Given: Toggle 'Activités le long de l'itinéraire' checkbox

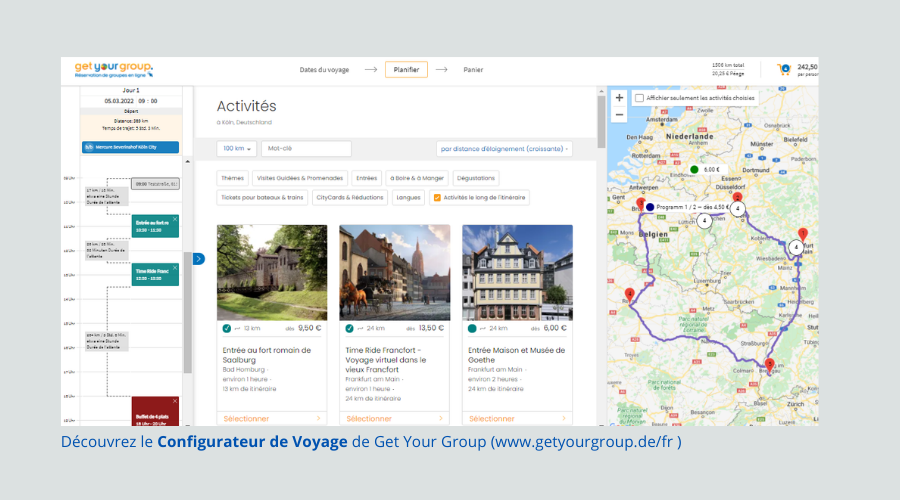Looking at the screenshot, I should tap(435, 197).
